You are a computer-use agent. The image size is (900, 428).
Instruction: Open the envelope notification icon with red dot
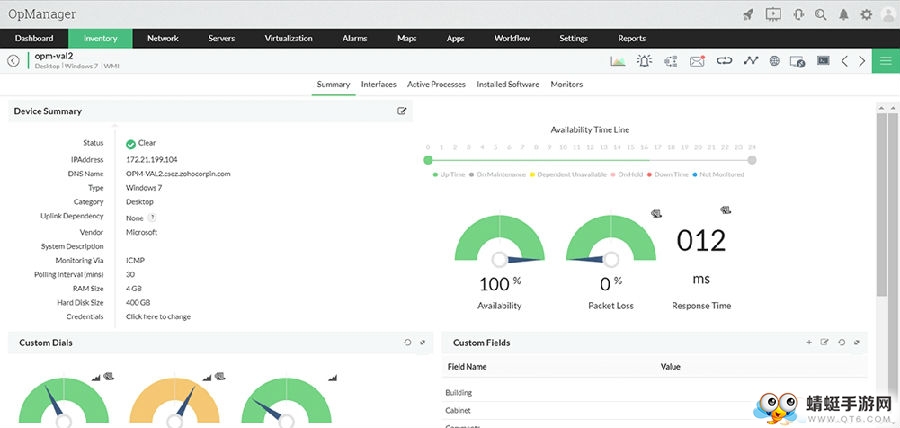point(697,61)
